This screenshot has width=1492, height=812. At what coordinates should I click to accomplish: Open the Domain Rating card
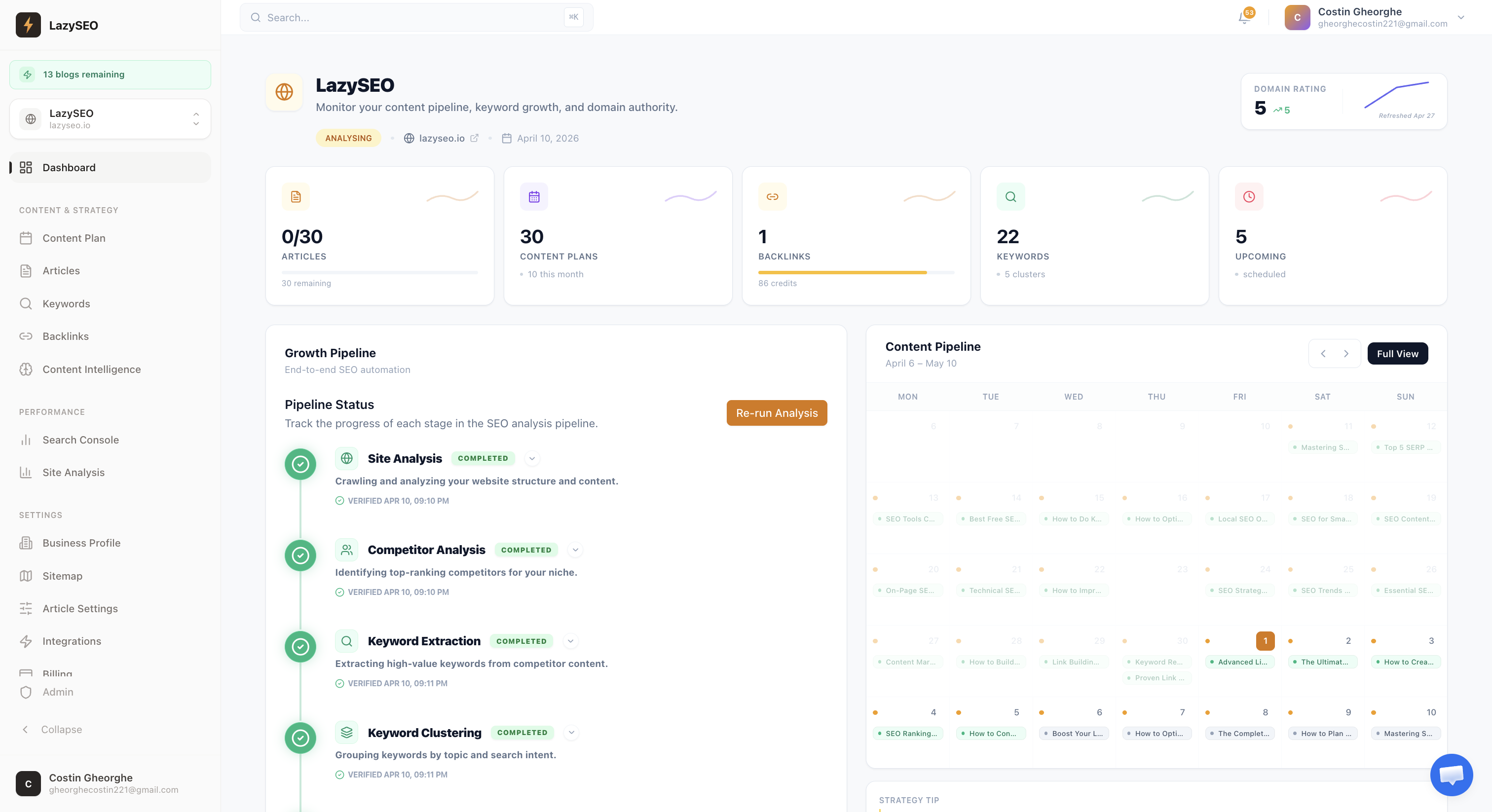(1343, 101)
